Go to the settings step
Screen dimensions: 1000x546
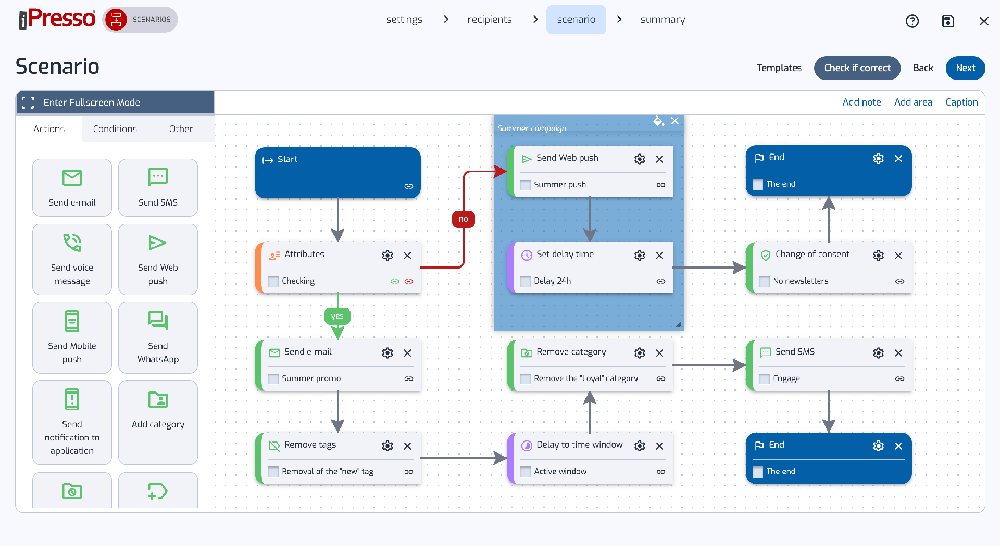tap(404, 20)
